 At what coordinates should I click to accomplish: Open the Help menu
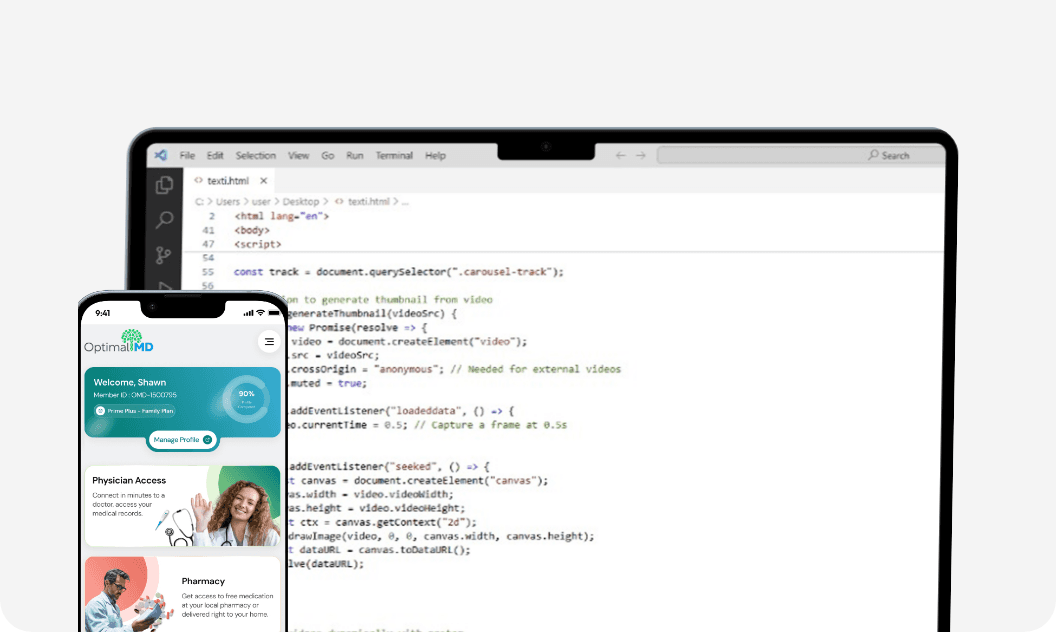click(x=435, y=155)
